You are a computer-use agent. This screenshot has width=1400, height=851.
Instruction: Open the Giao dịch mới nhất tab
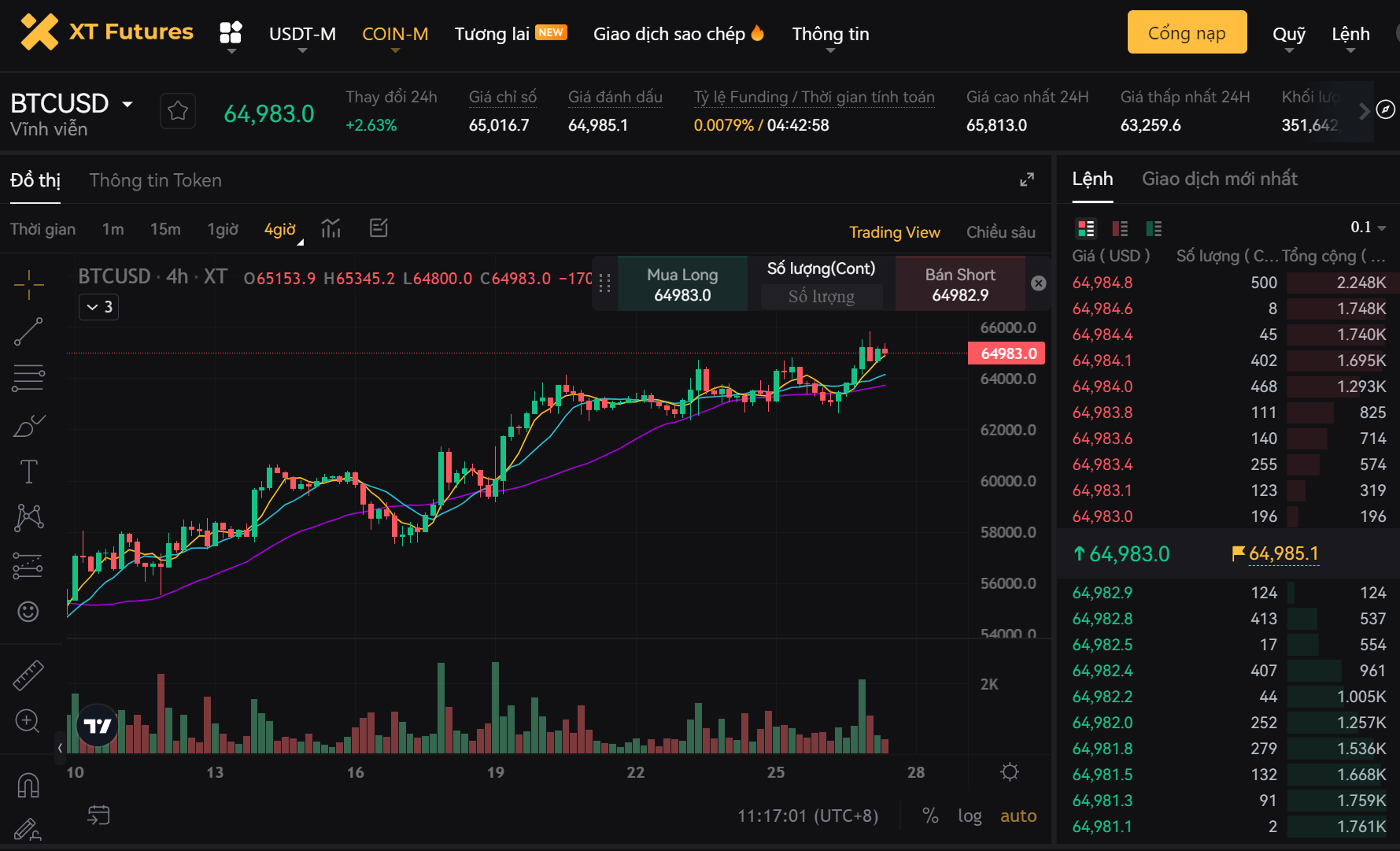[x=1219, y=179]
